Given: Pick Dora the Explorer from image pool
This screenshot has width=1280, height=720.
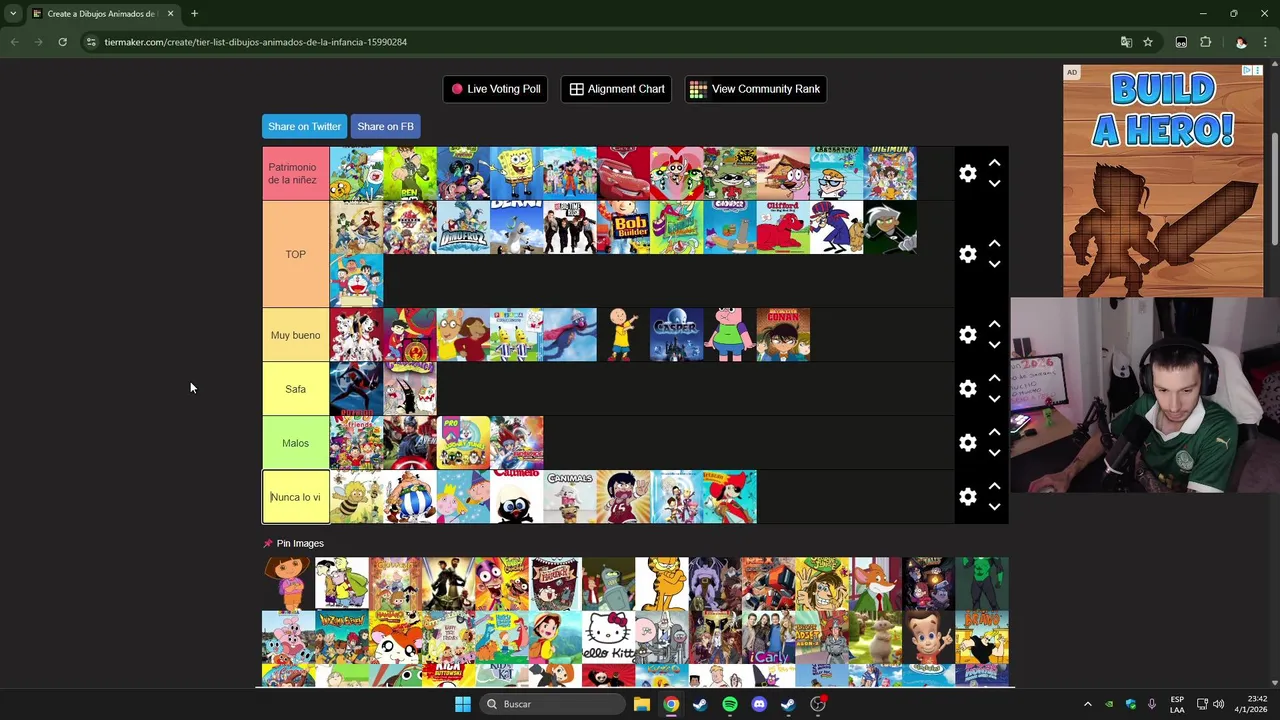Looking at the screenshot, I should point(288,583).
